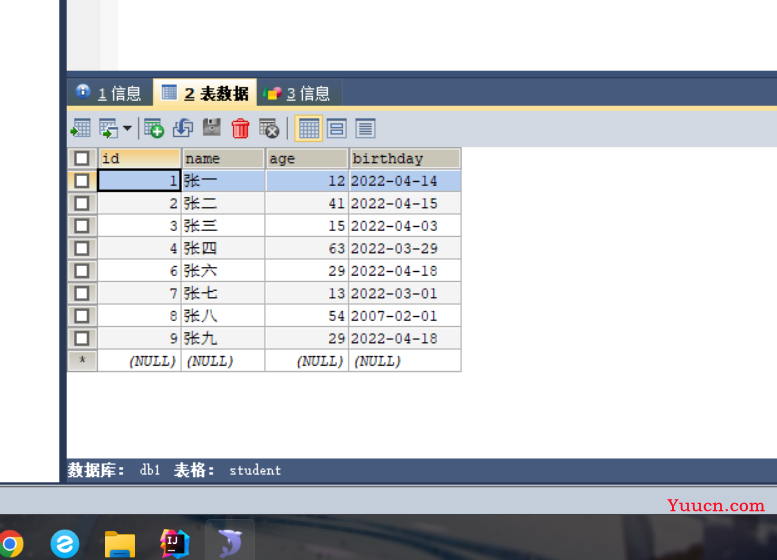The height and width of the screenshot is (560, 777).
Task: Click the birthday cell 2022-03-29
Action: pyautogui.click(x=405, y=248)
